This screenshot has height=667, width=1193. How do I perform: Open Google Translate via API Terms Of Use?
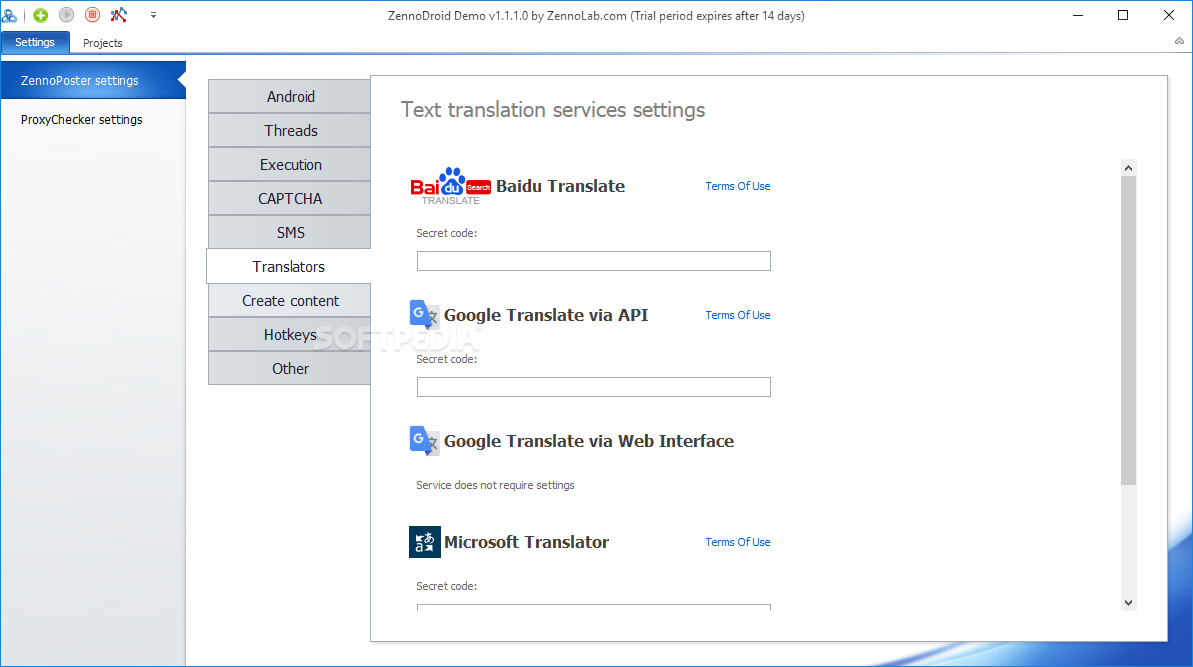(737, 315)
